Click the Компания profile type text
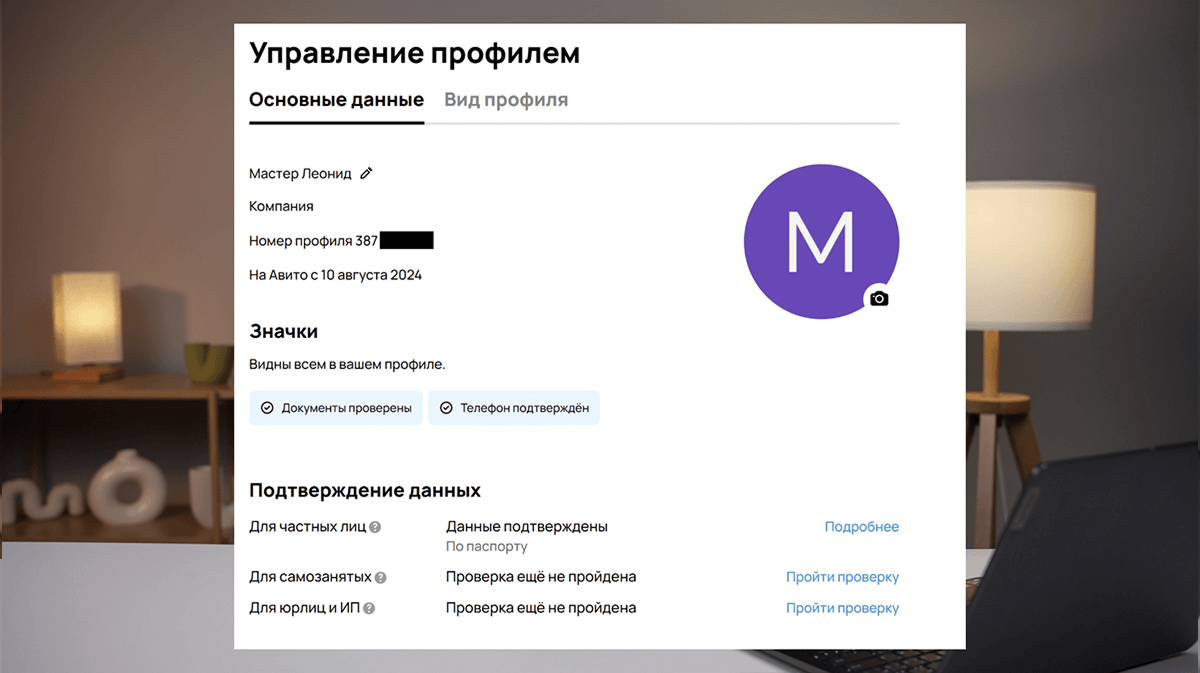The width and height of the screenshot is (1200, 673). pyautogui.click(x=281, y=207)
